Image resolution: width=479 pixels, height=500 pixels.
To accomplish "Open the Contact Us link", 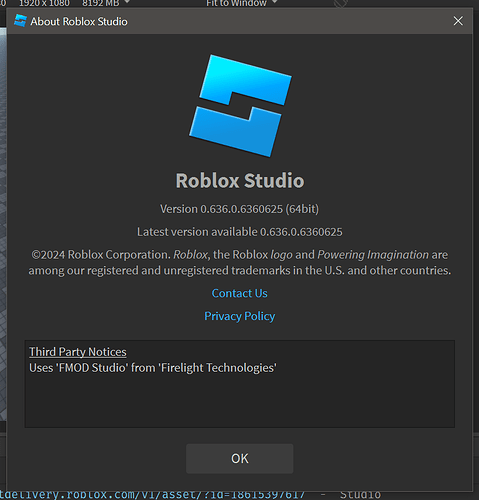I will pyautogui.click(x=239, y=293).
